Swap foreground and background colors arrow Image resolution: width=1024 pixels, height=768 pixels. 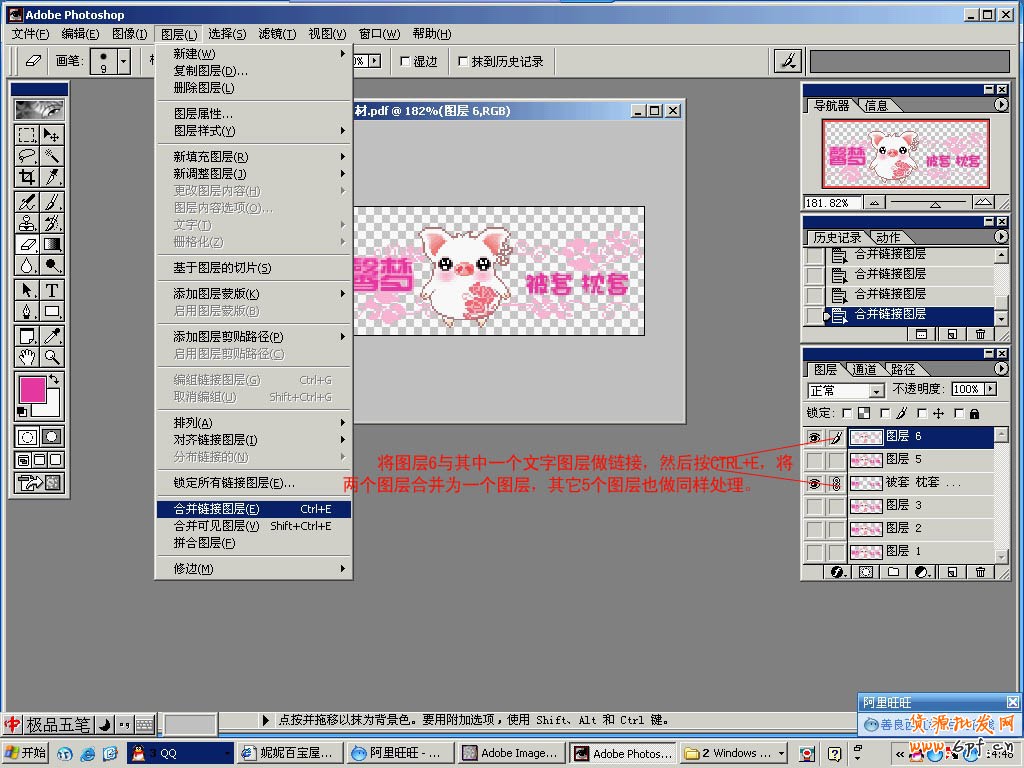point(54,380)
